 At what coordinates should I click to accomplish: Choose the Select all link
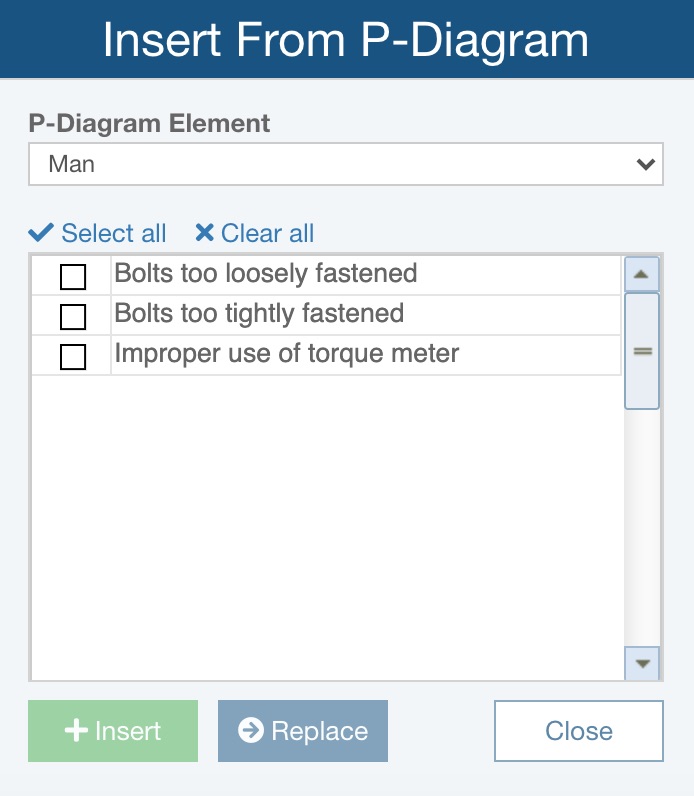113,233
